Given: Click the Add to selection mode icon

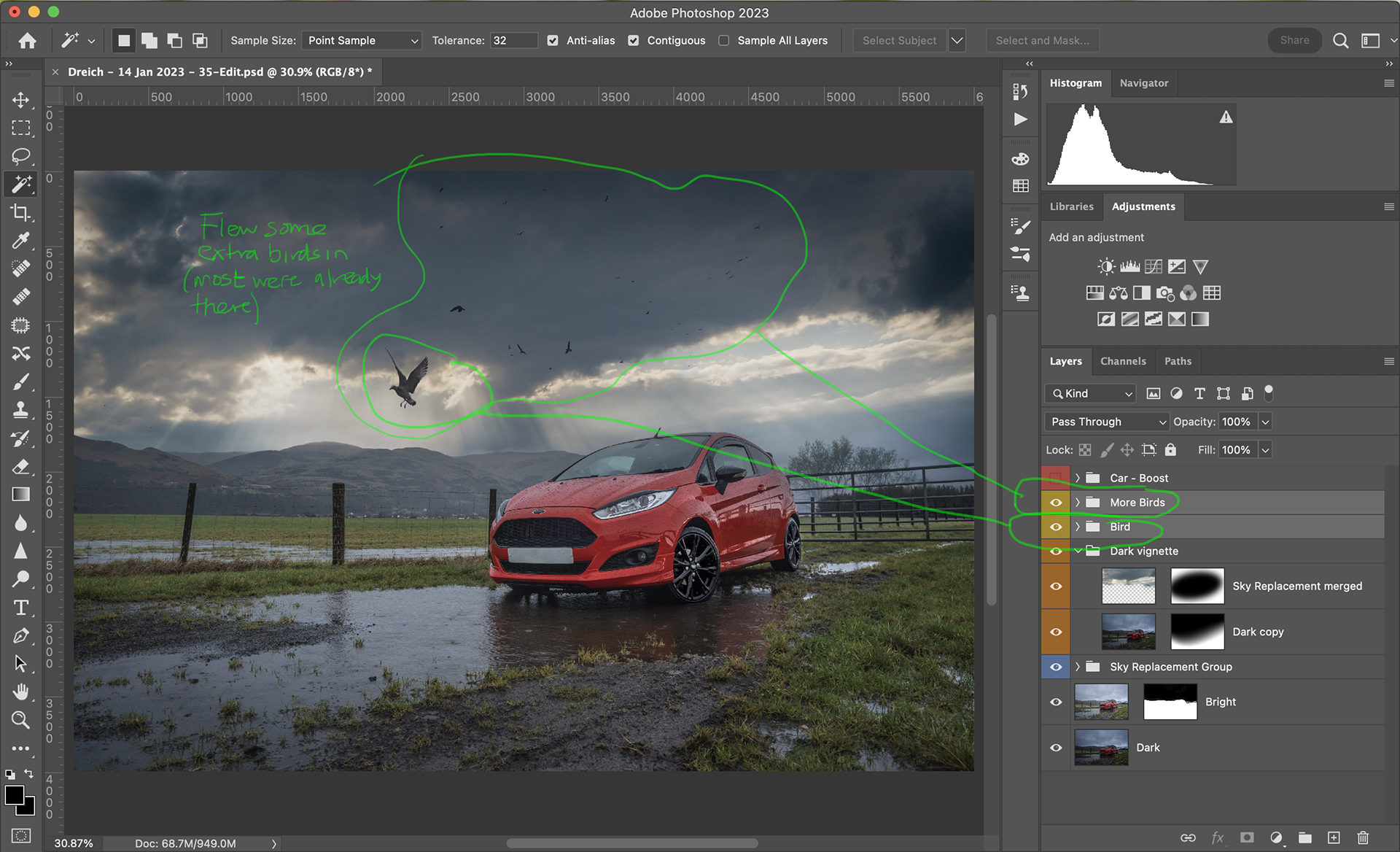Looking at the screenshot, I should click(x=149, y=41).
